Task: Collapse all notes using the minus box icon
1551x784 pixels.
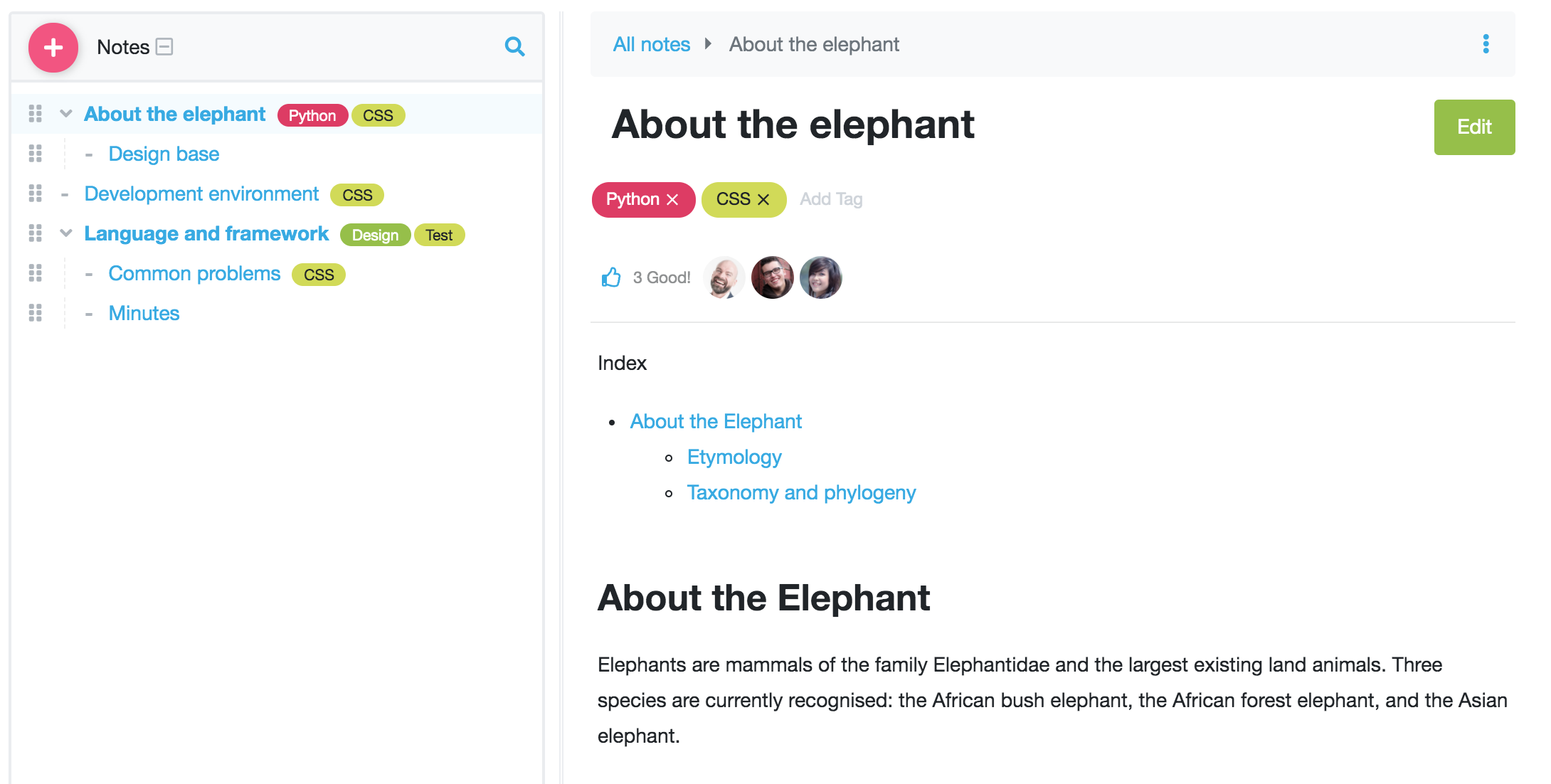Action: click(x=164, y=47)
